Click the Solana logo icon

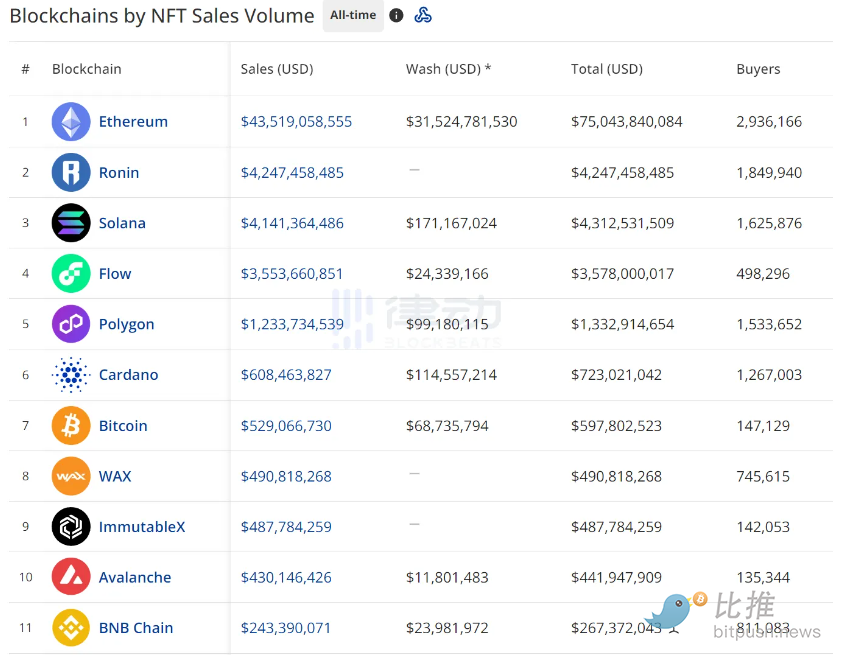71,223
